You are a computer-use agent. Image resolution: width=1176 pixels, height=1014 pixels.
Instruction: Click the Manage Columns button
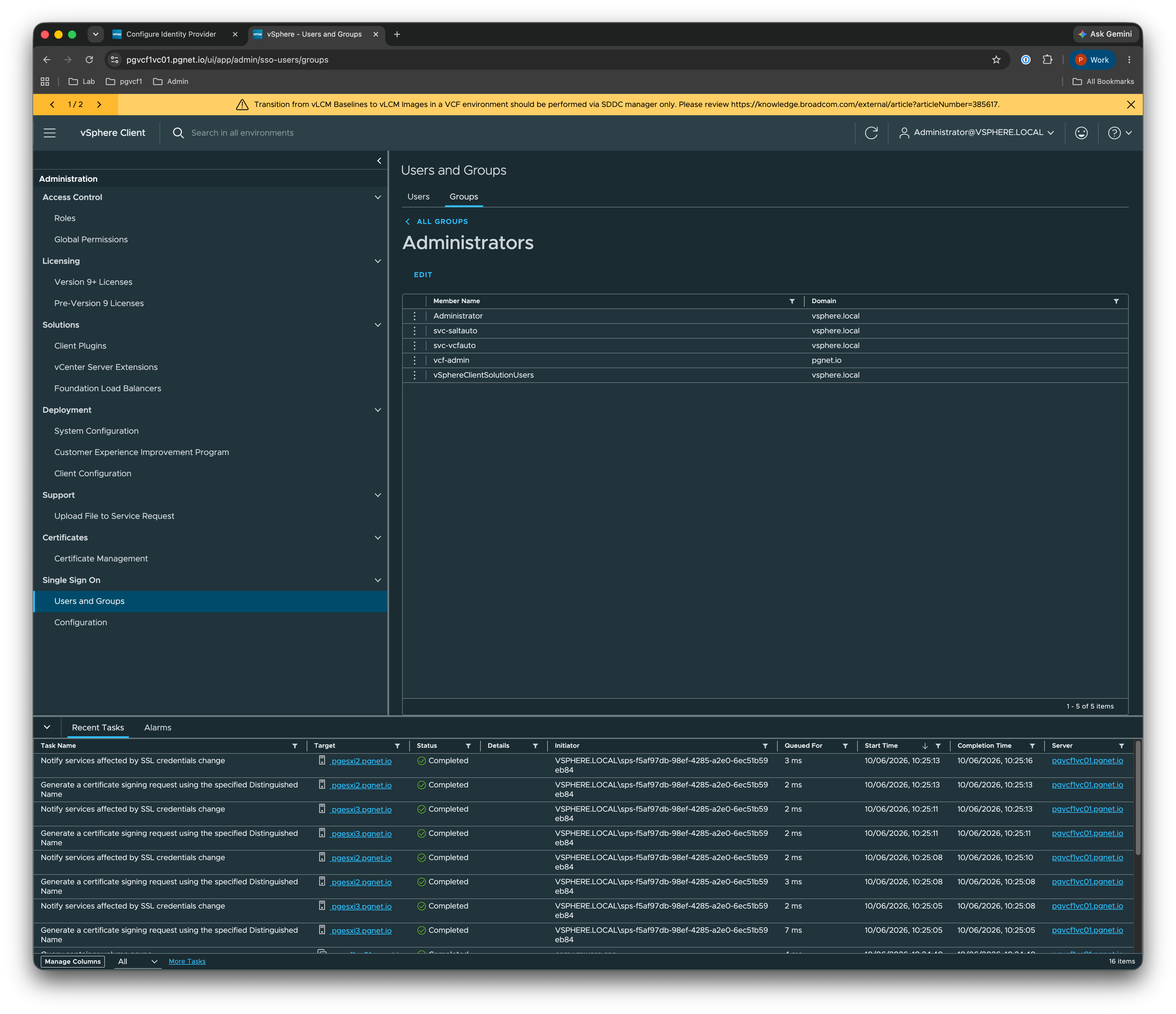73,962
